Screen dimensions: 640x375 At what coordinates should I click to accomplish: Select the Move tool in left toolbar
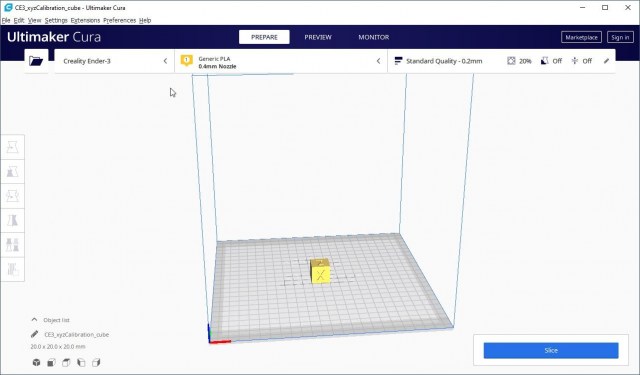pos(13,147)
